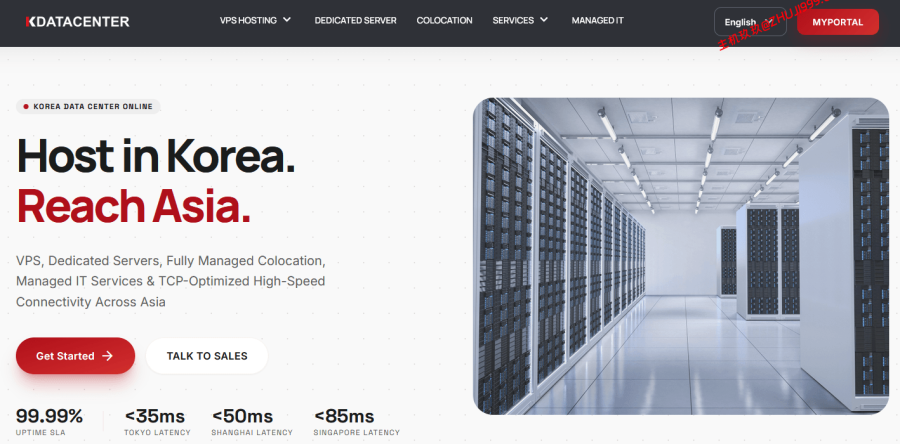Viewport: 900px width, 444px height.
Task: Click the <35ms Tokyo latency value
Action: click(154, 416)
